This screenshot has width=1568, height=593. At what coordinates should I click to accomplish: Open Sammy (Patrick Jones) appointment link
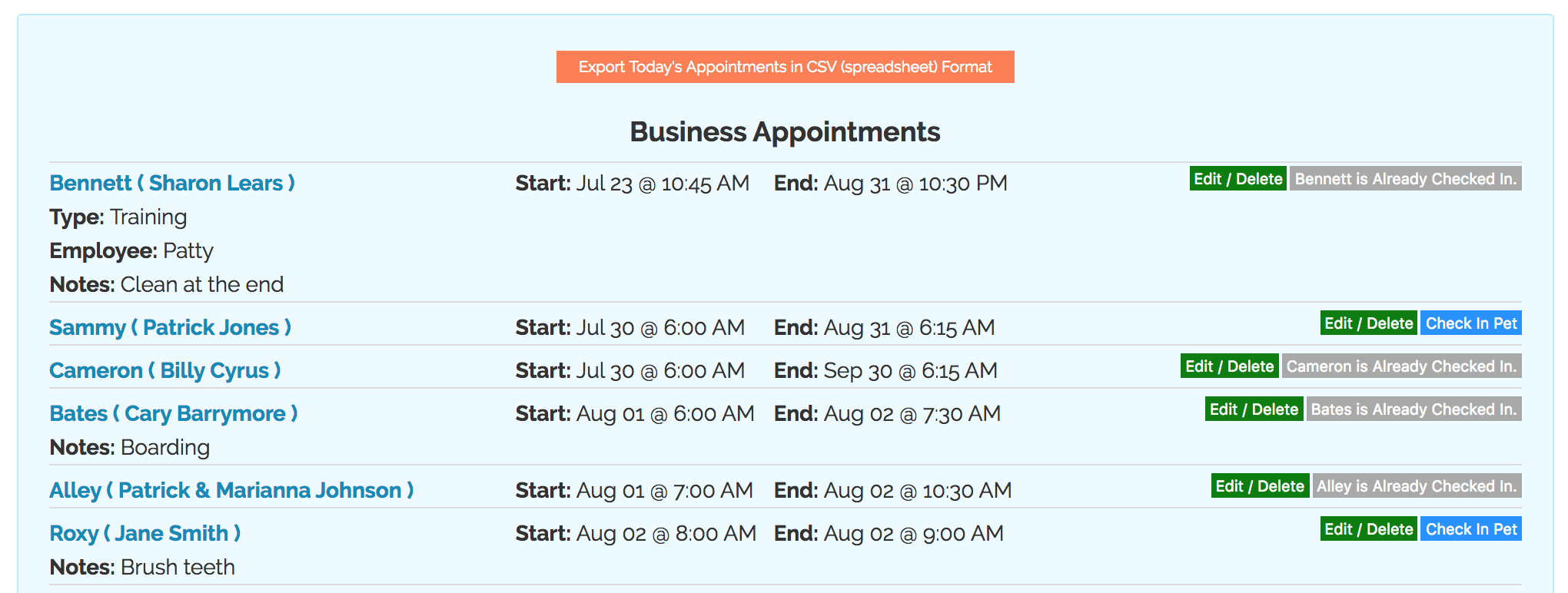pyautogui.click(x=170, y=327)
